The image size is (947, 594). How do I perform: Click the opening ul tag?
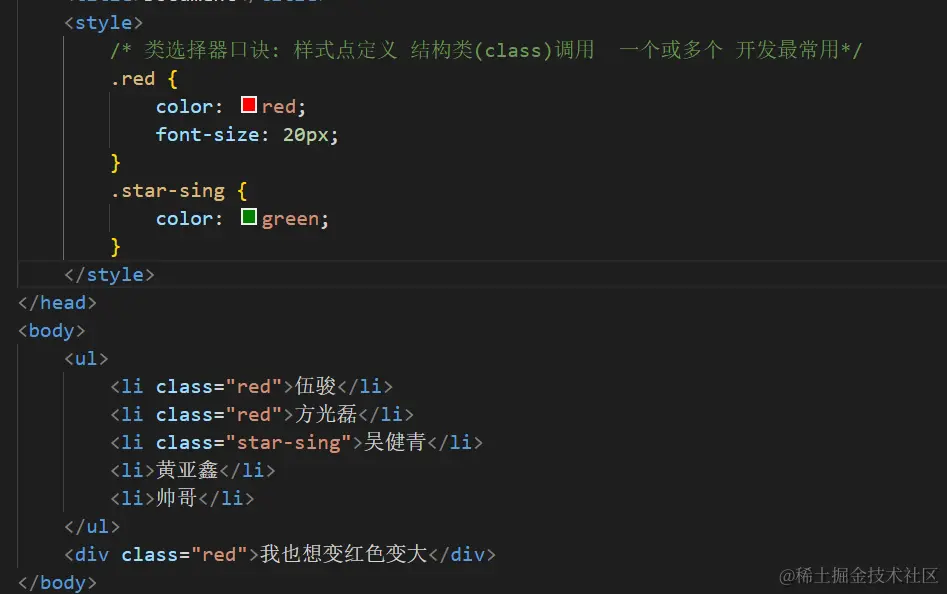point(86,358)
